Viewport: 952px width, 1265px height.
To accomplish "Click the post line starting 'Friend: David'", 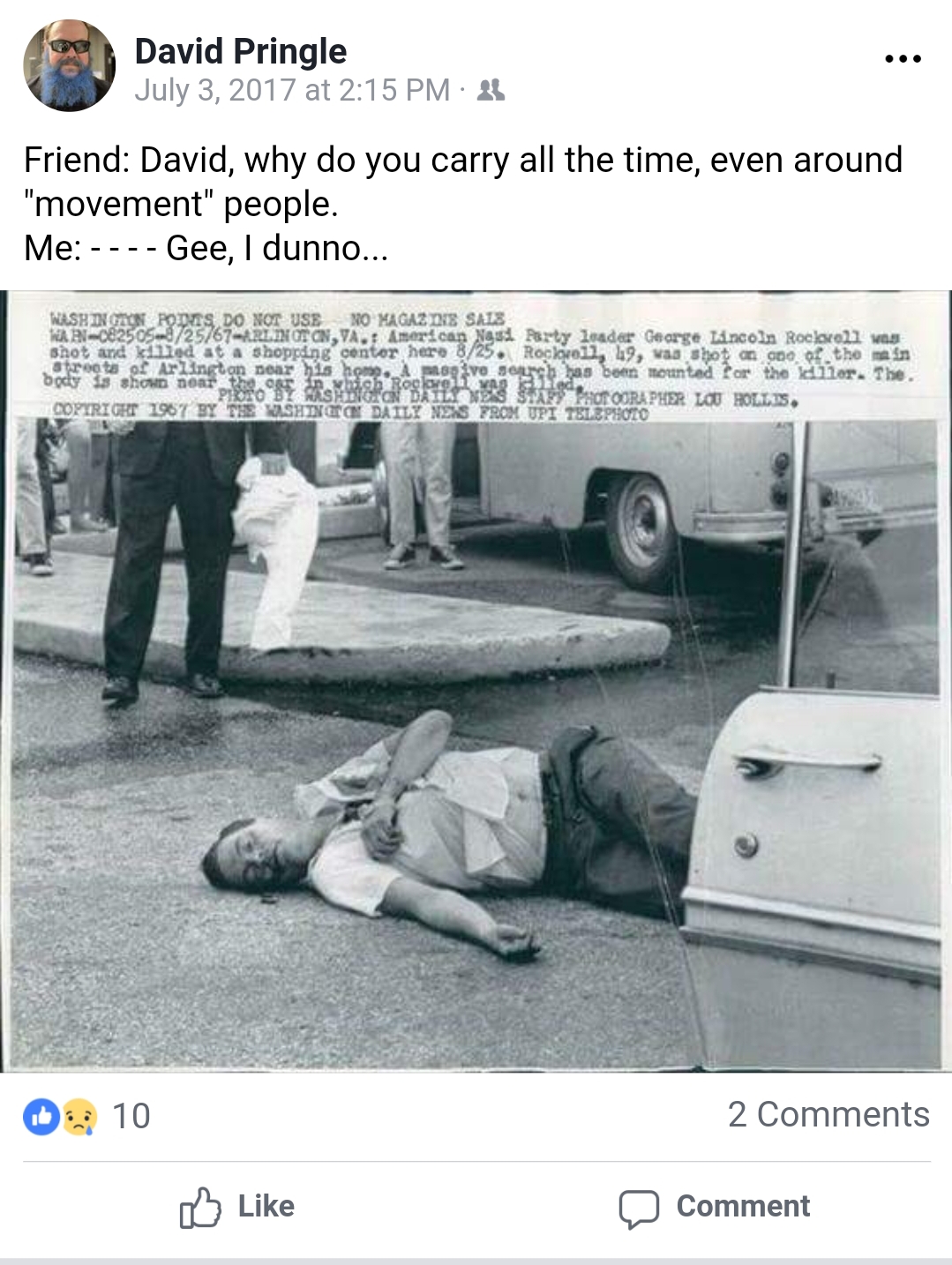I will (463, 160).
